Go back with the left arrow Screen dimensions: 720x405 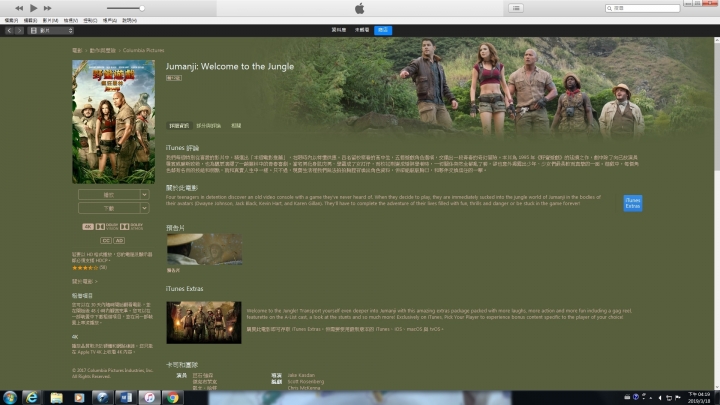(9, 30)
